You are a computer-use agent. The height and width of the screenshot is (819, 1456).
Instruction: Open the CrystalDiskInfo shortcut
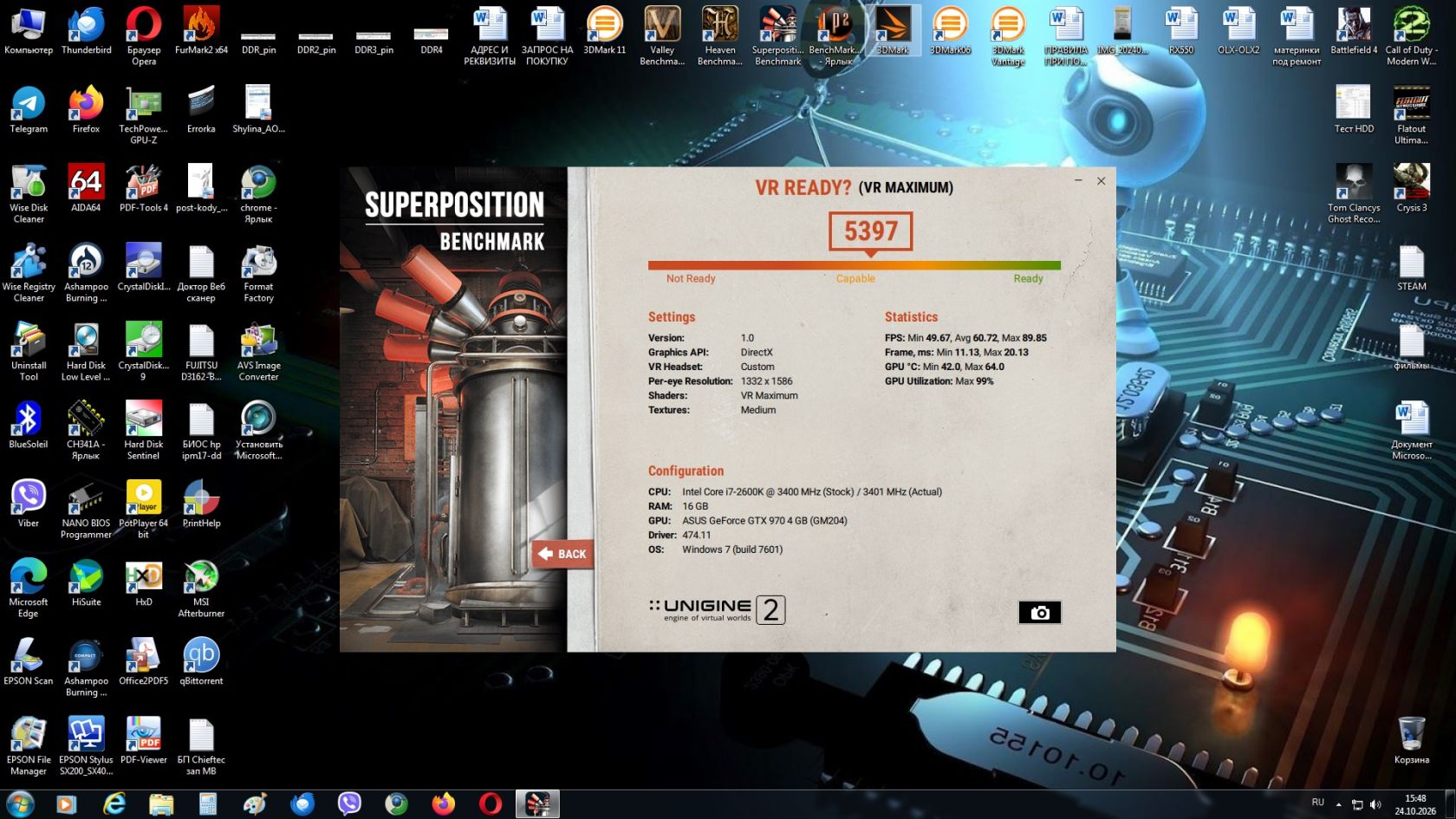[x=144, y=268]
